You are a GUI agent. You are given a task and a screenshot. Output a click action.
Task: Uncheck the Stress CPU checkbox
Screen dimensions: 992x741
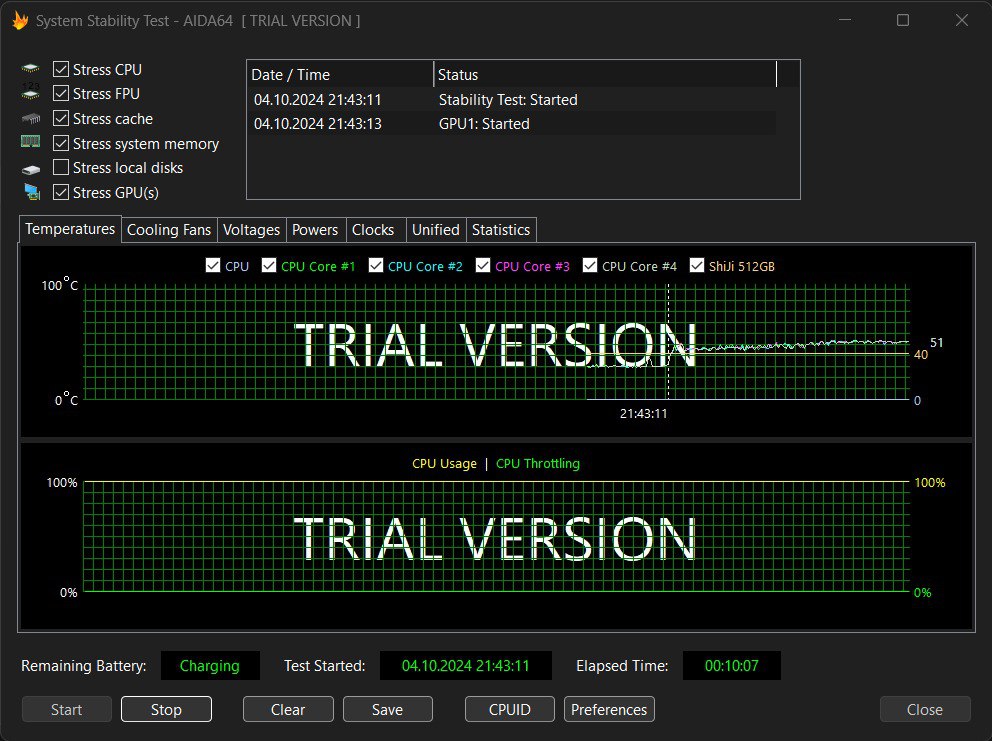[x=61, y=69]
